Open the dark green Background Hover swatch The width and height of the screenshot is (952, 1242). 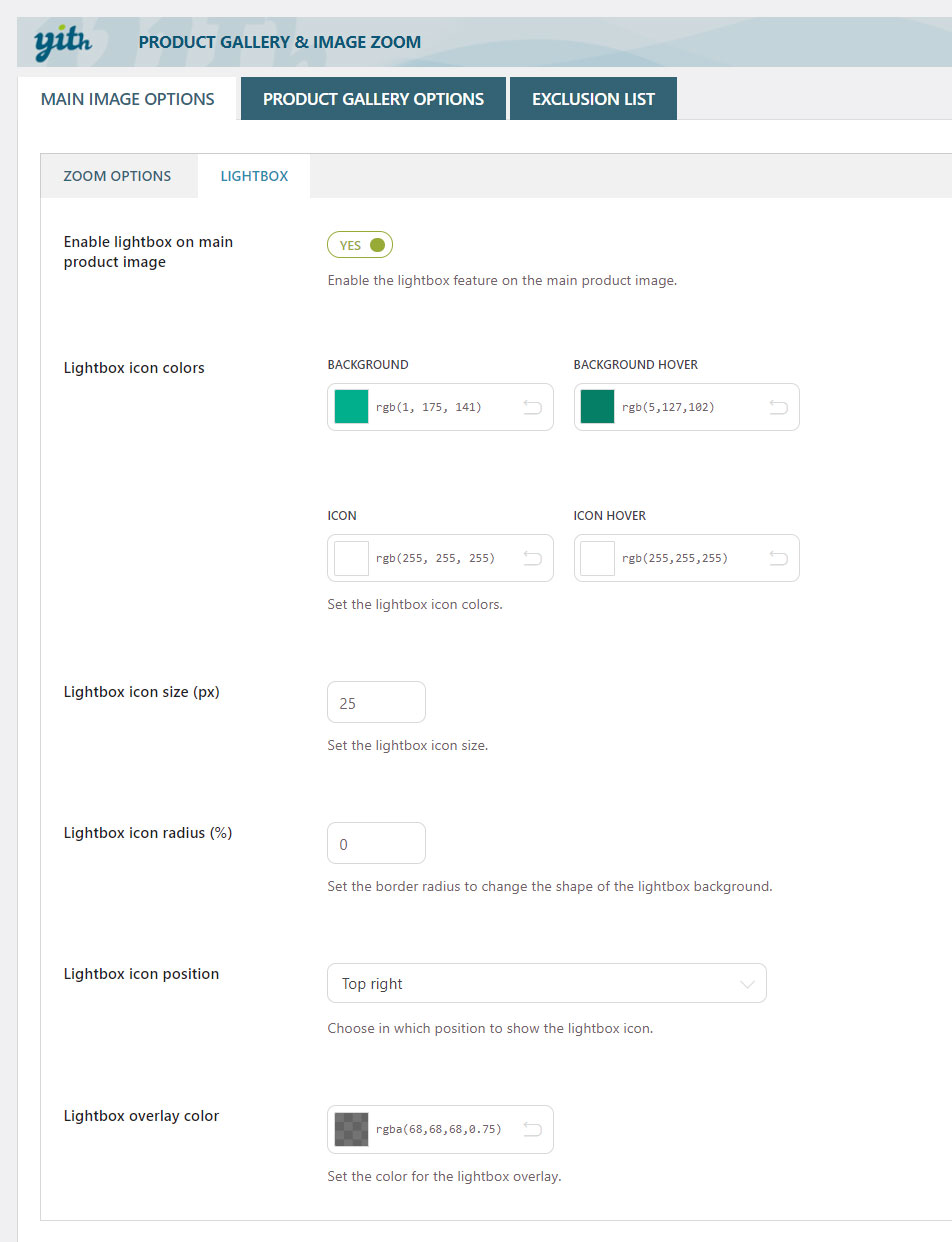597,407
